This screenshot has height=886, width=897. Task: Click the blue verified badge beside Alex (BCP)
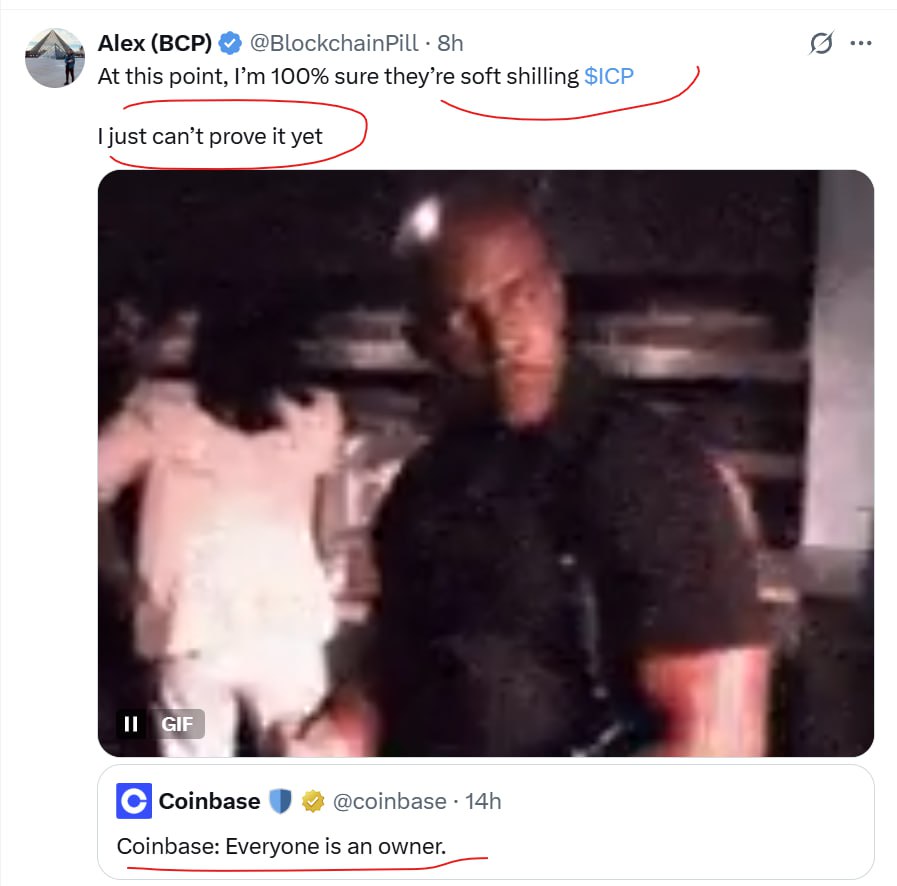coord(230,43)
